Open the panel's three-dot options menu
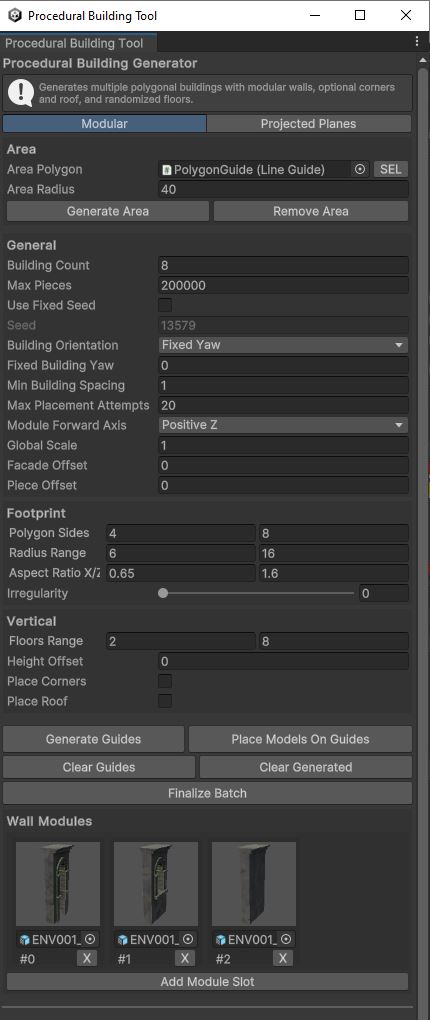This screenshot has width=430, height=1020. (417, 42)
